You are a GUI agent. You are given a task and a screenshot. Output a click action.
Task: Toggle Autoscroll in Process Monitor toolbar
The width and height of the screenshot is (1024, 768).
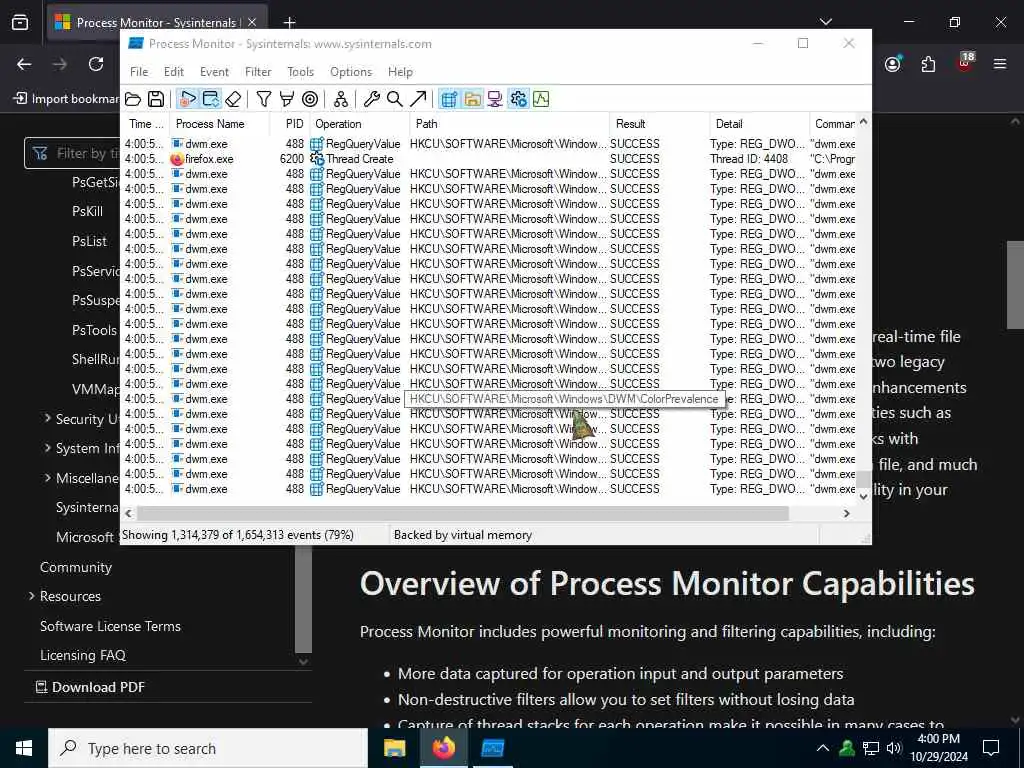point(210,99)
